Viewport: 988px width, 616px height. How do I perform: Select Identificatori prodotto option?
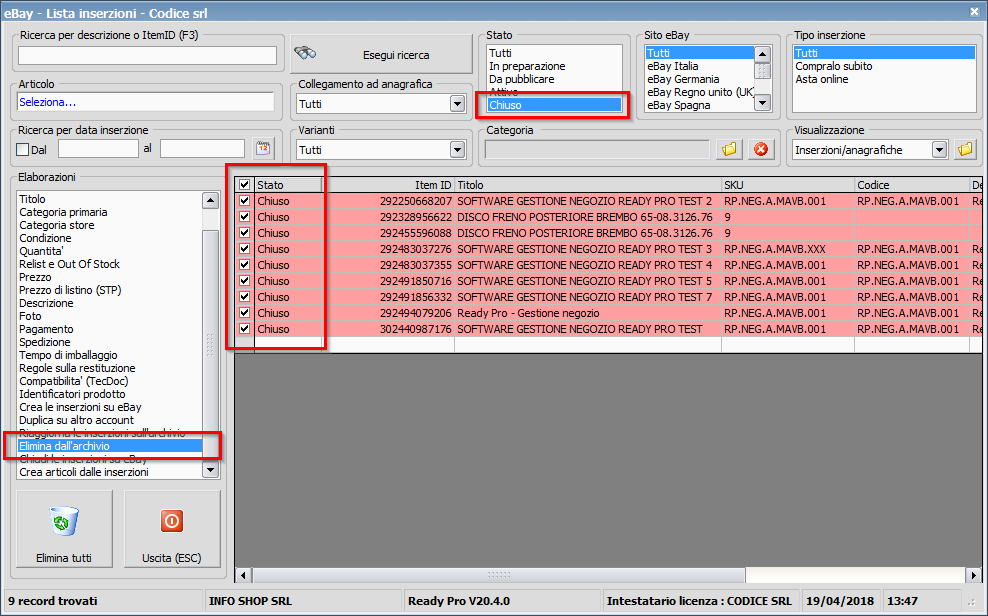coord(110,394)
